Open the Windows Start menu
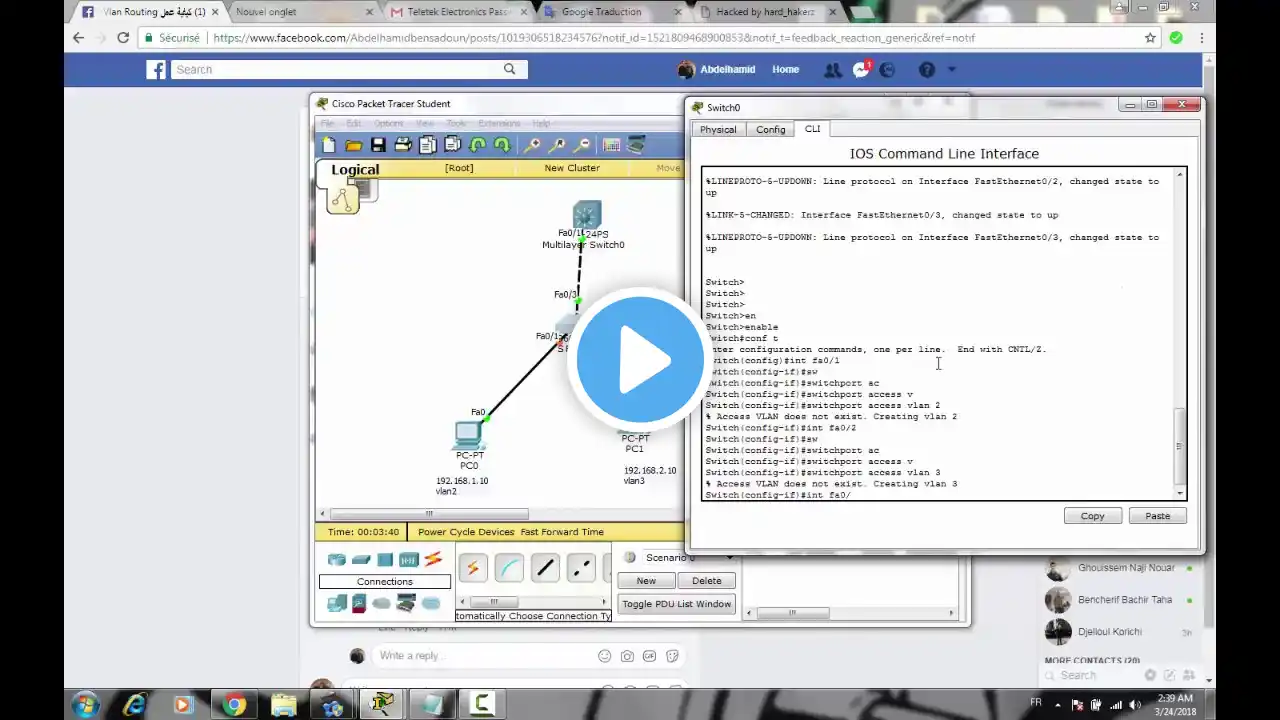This screenshot has width=1280, height=720. point(85,704)
